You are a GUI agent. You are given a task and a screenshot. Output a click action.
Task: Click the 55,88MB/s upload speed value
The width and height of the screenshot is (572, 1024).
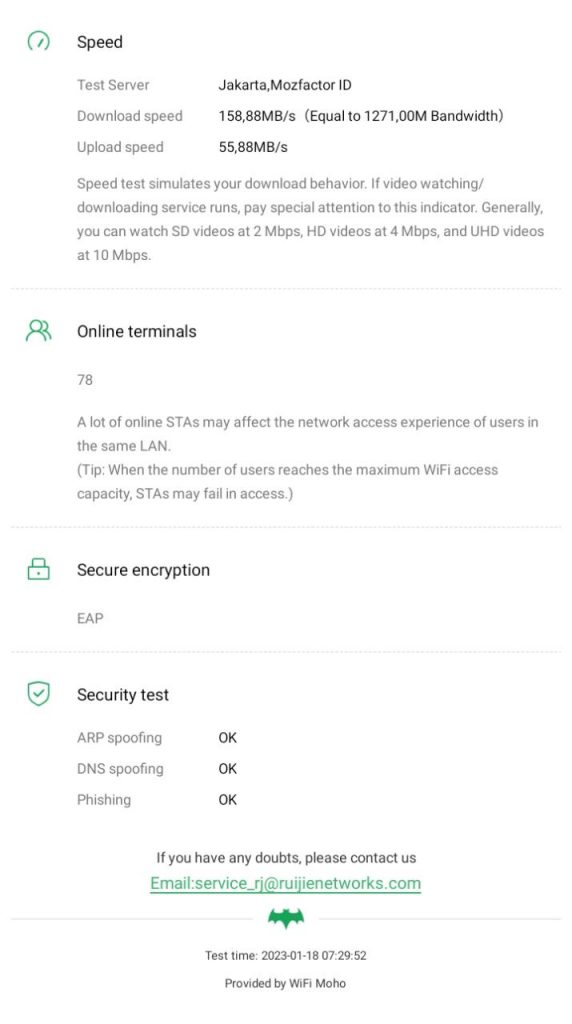click(253, 147)
